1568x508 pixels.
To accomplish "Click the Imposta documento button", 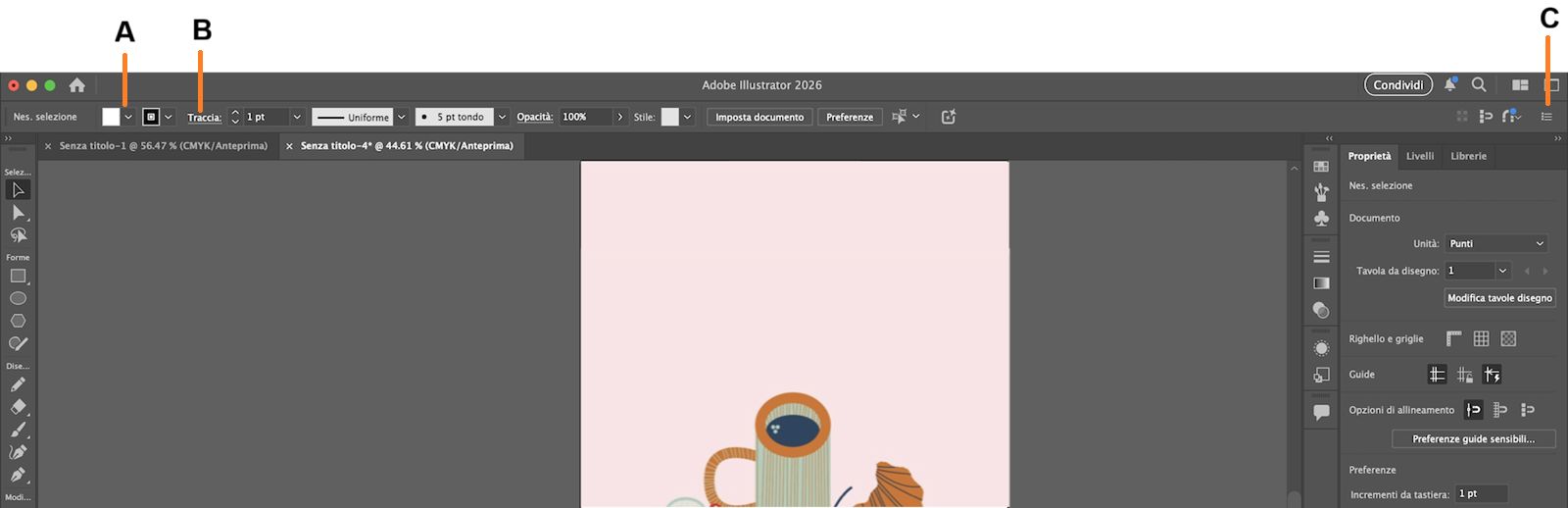I will 759,117.
